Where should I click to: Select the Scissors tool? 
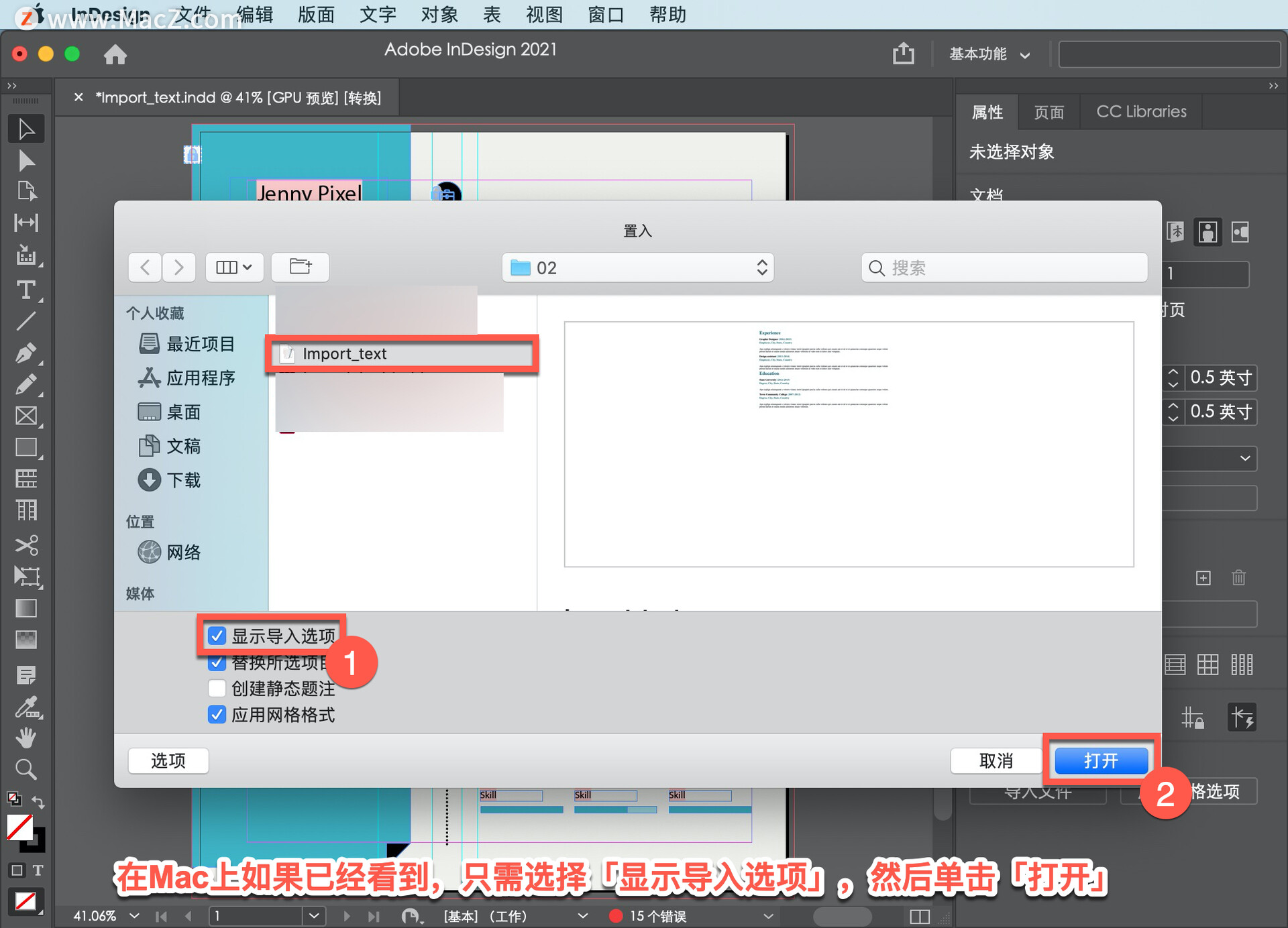click(x=25, y=544)
